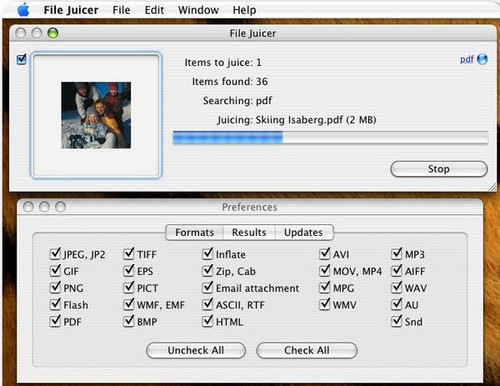Follow the pdf link
500x386 pixels.
pyautogui.click(x=467, y=59)
